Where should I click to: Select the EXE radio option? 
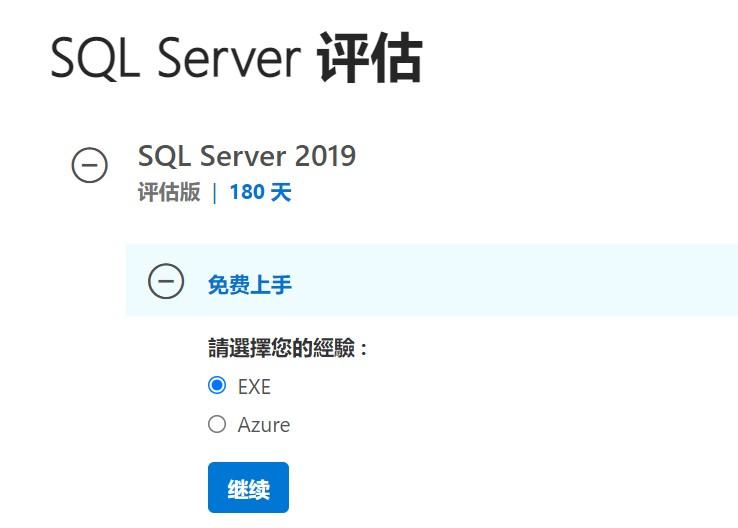[x=217, y=385]
